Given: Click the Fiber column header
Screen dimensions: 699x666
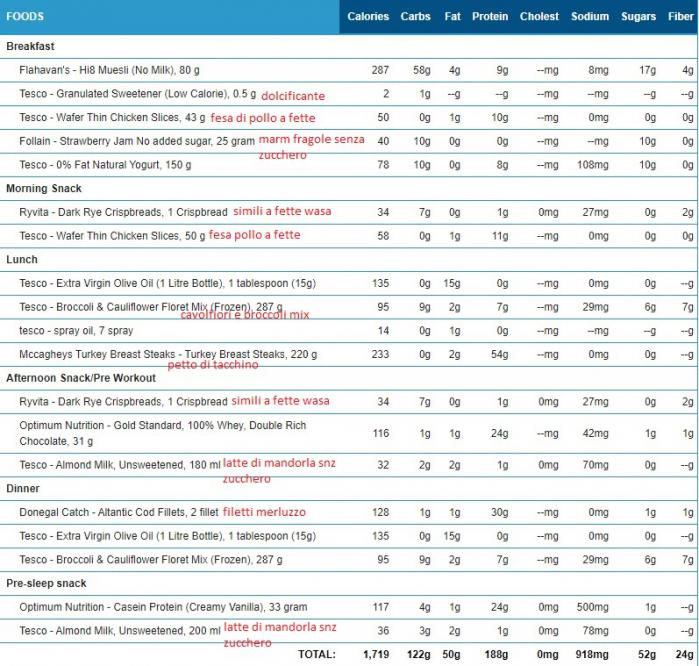Looking at the screenshot, I should 680,16.
